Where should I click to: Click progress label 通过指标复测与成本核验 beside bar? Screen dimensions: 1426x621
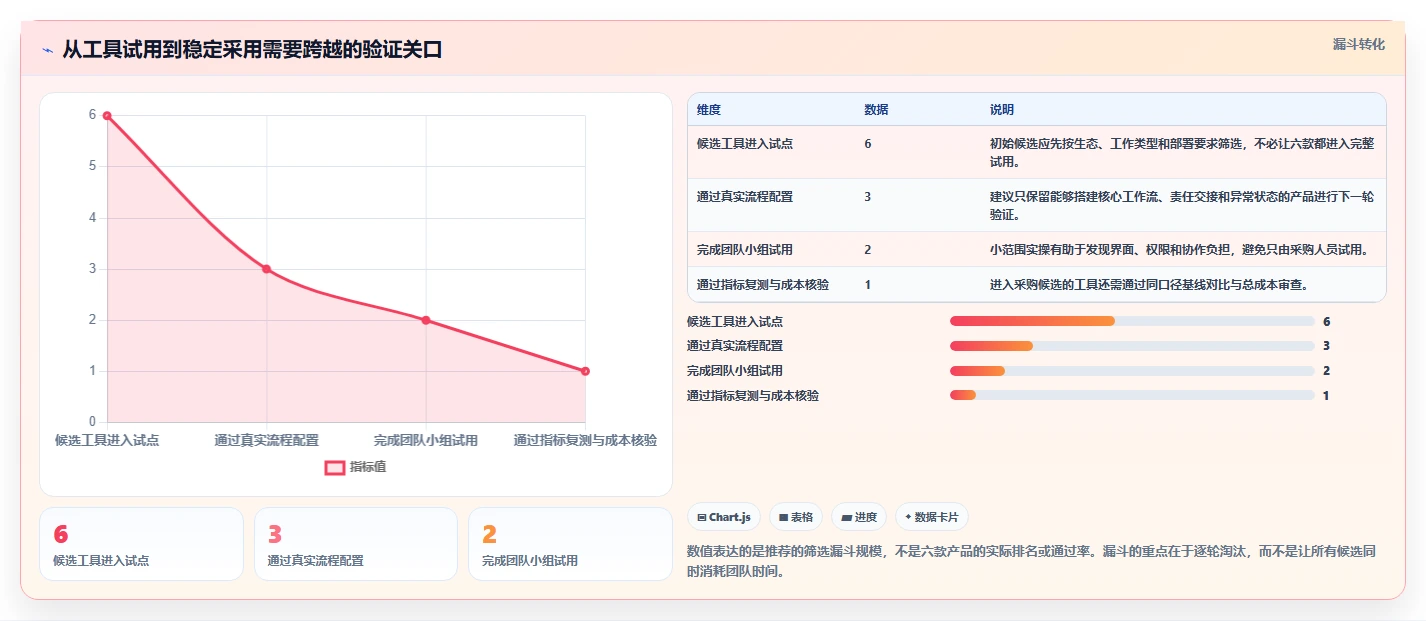753,396
